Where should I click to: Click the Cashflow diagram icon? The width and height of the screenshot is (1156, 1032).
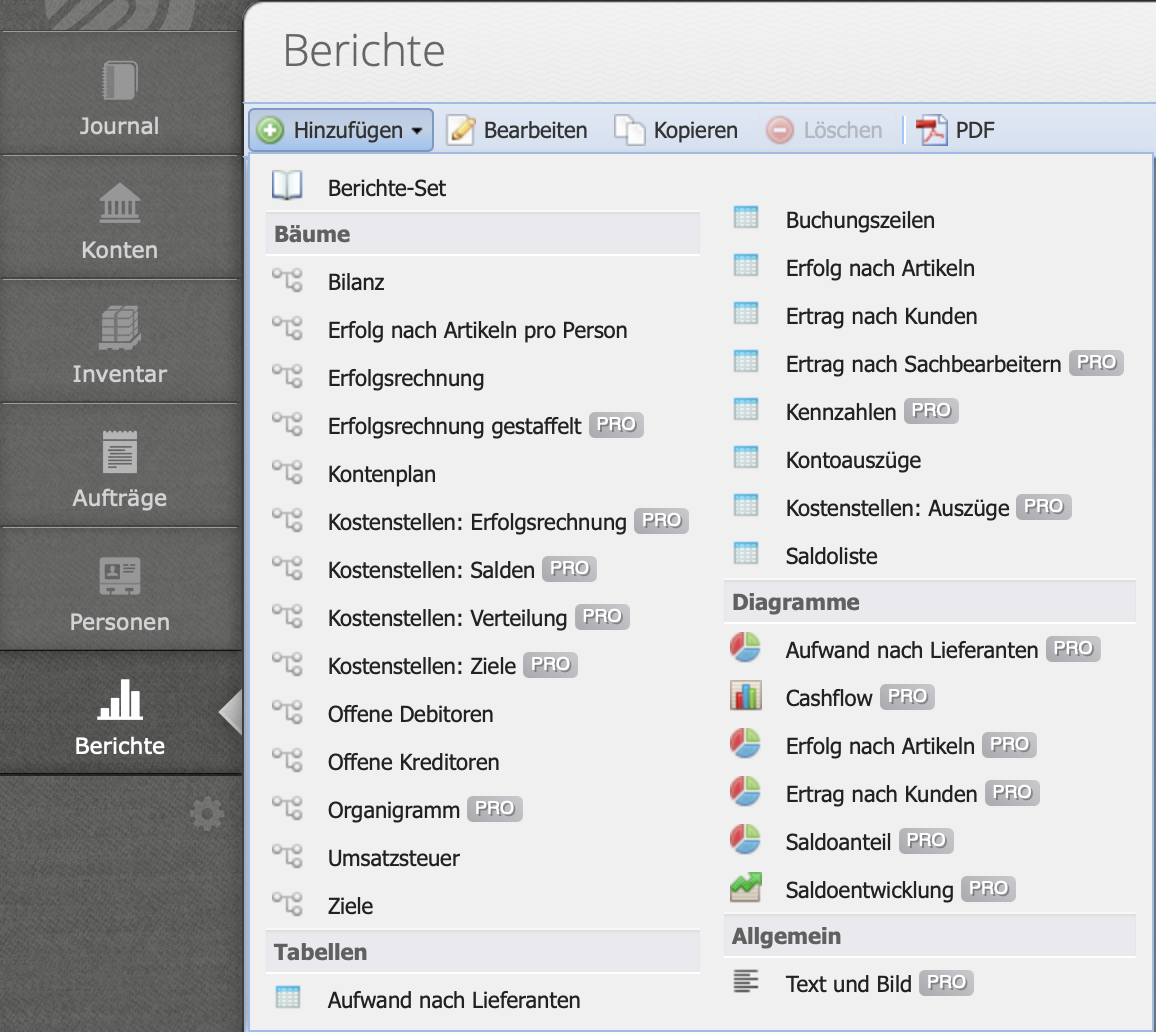coord(745,695)
